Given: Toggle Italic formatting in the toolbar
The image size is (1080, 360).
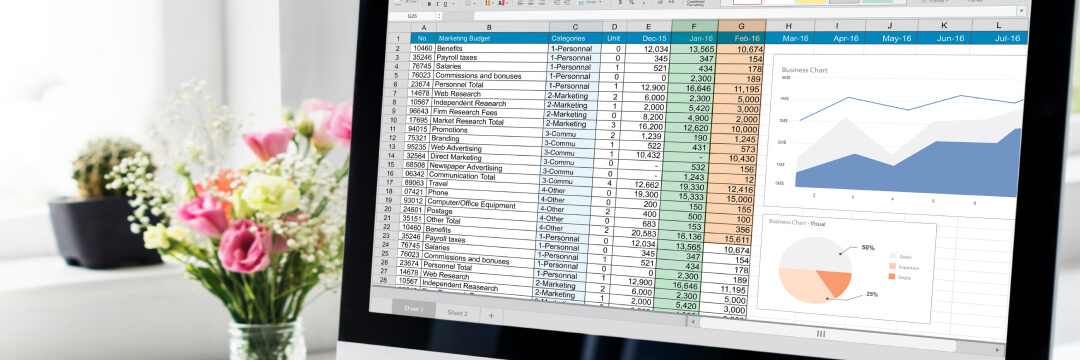Looking at the screenshot, I should 437,3.
